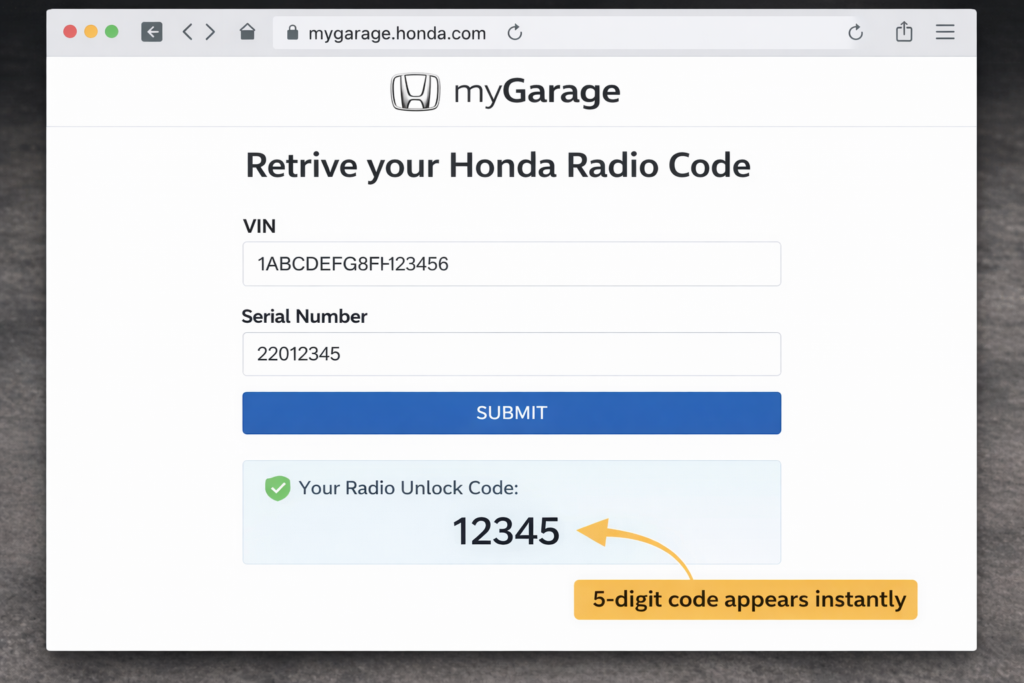This screenshot has width=1024, height=683.
Task: Open the browser hamburger menu
Action: click(x=944, y=31)
